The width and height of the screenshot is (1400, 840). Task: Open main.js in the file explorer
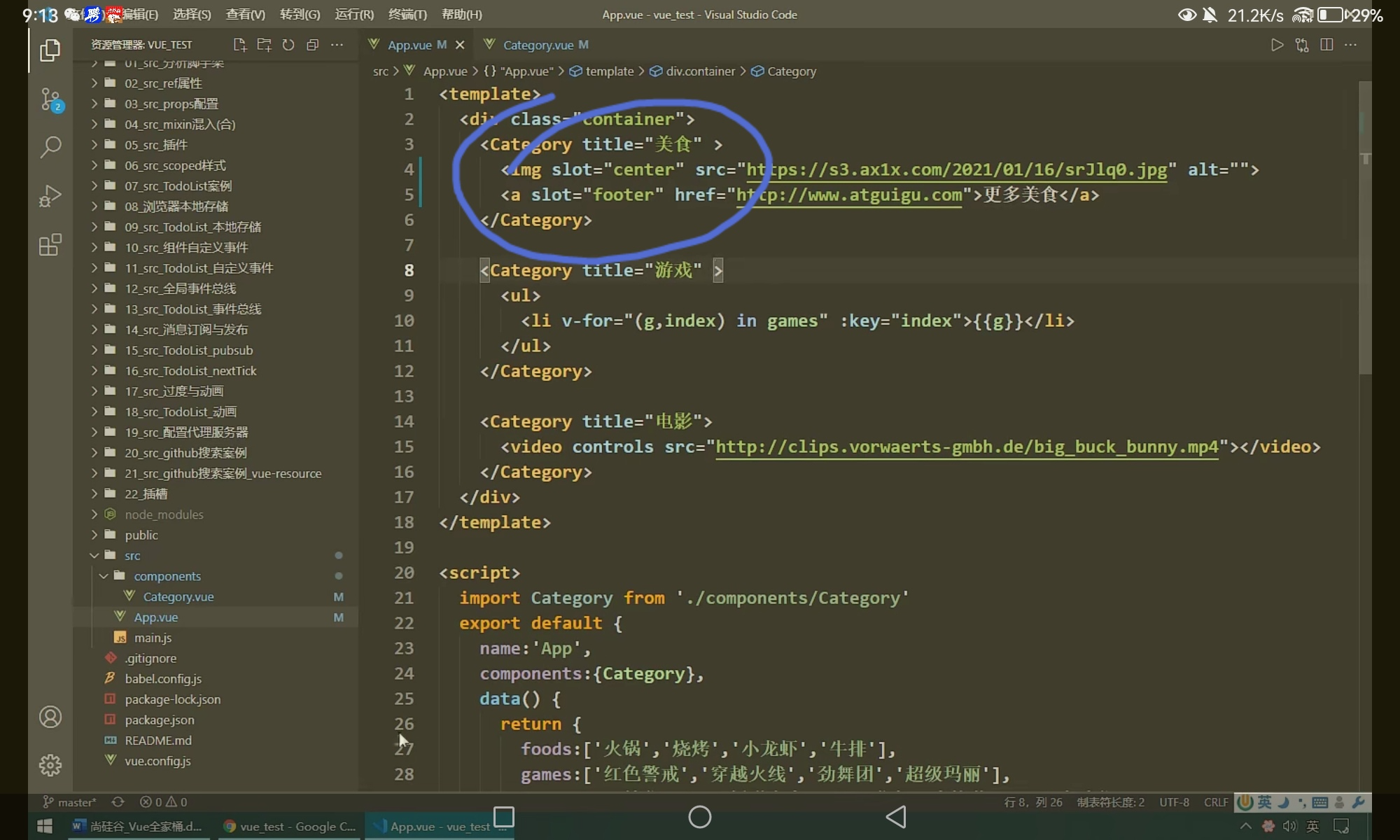[x=153, y=638]
